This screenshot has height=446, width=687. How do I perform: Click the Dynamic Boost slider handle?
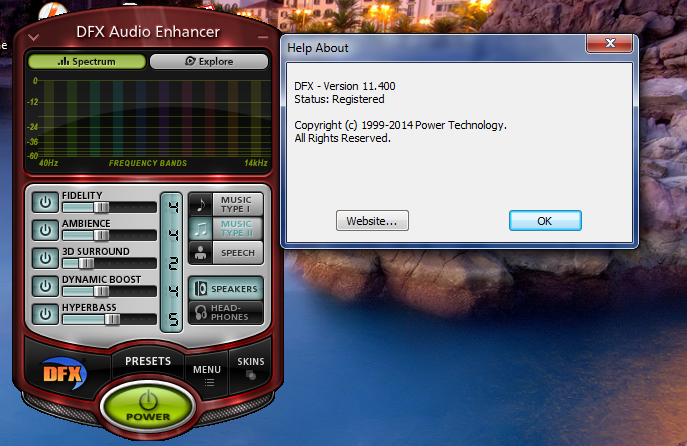[101, 291]
